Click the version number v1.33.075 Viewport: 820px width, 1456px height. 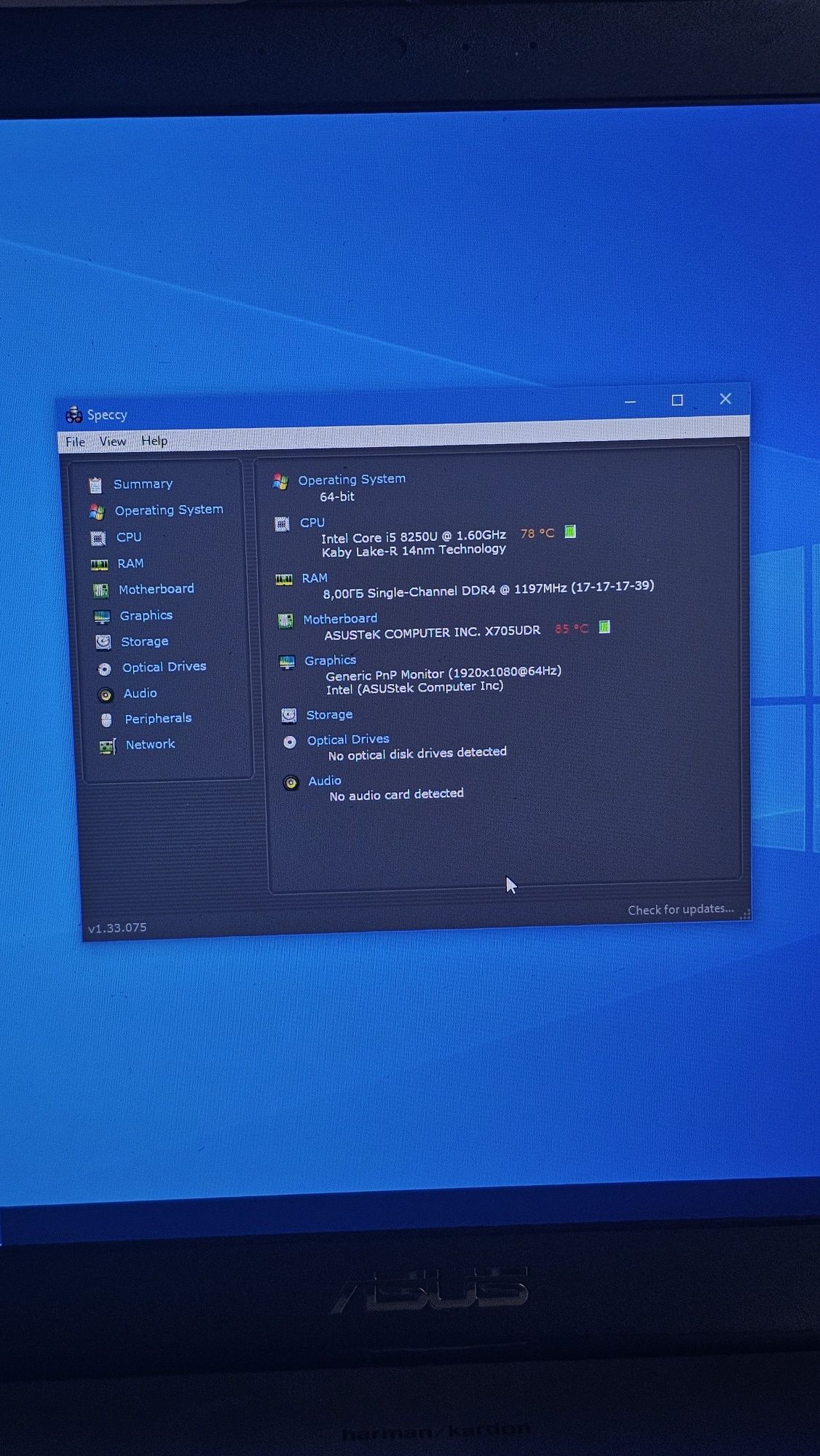(117, 927)
